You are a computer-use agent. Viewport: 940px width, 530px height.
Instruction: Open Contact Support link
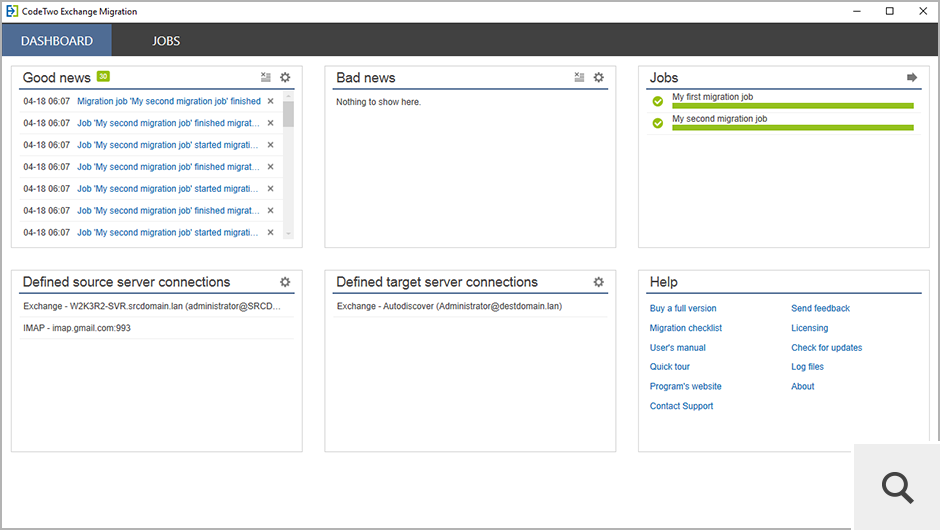(x=681, y=406)
